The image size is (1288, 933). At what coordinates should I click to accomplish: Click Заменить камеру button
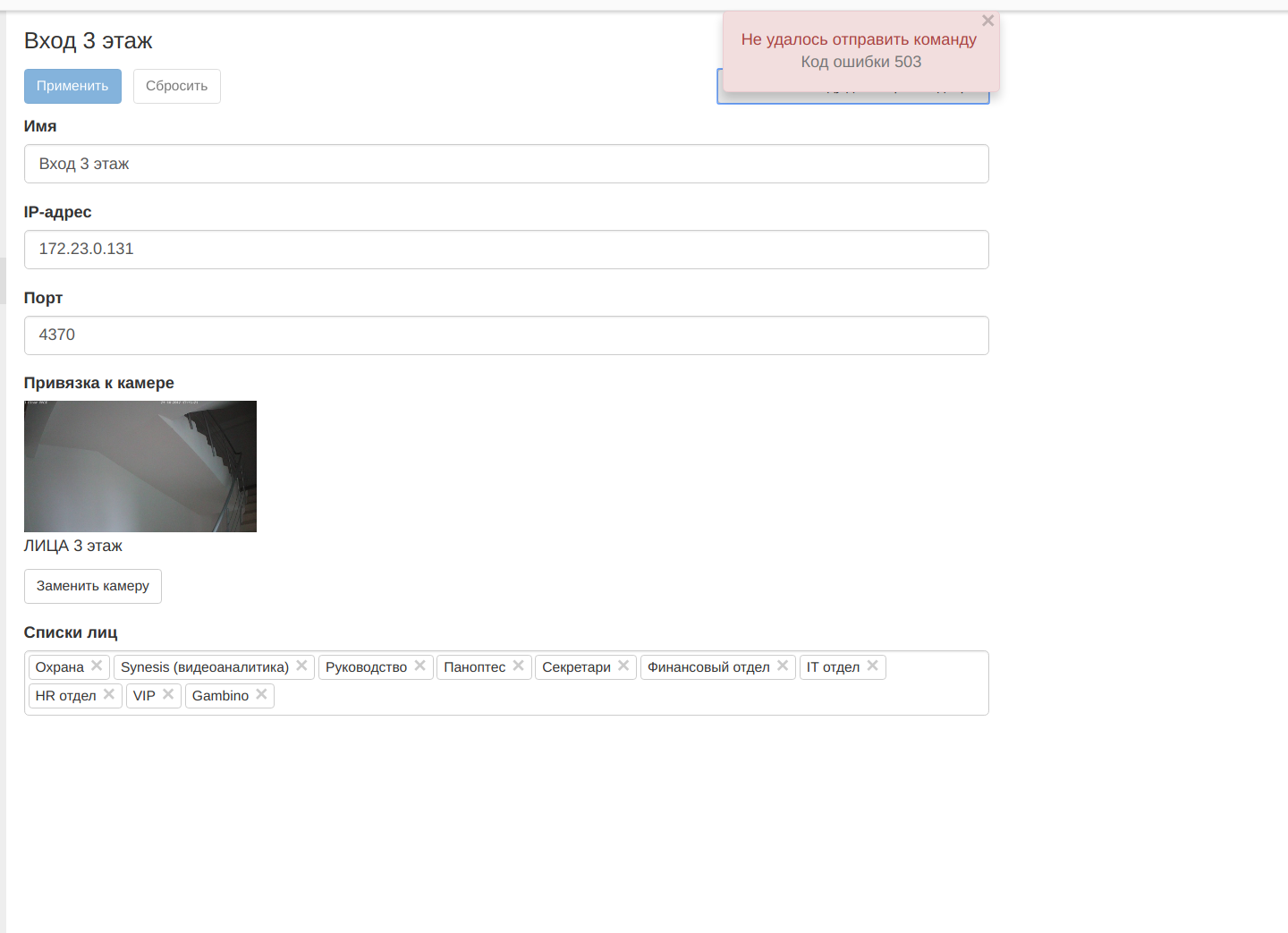93,586
